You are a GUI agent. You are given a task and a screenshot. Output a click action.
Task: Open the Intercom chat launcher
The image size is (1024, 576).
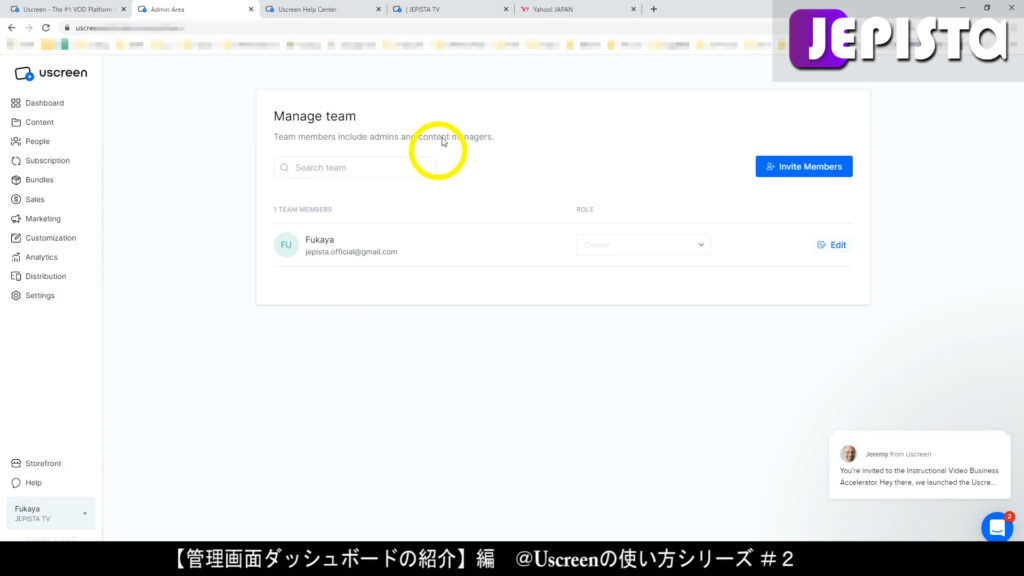(997, 527)
